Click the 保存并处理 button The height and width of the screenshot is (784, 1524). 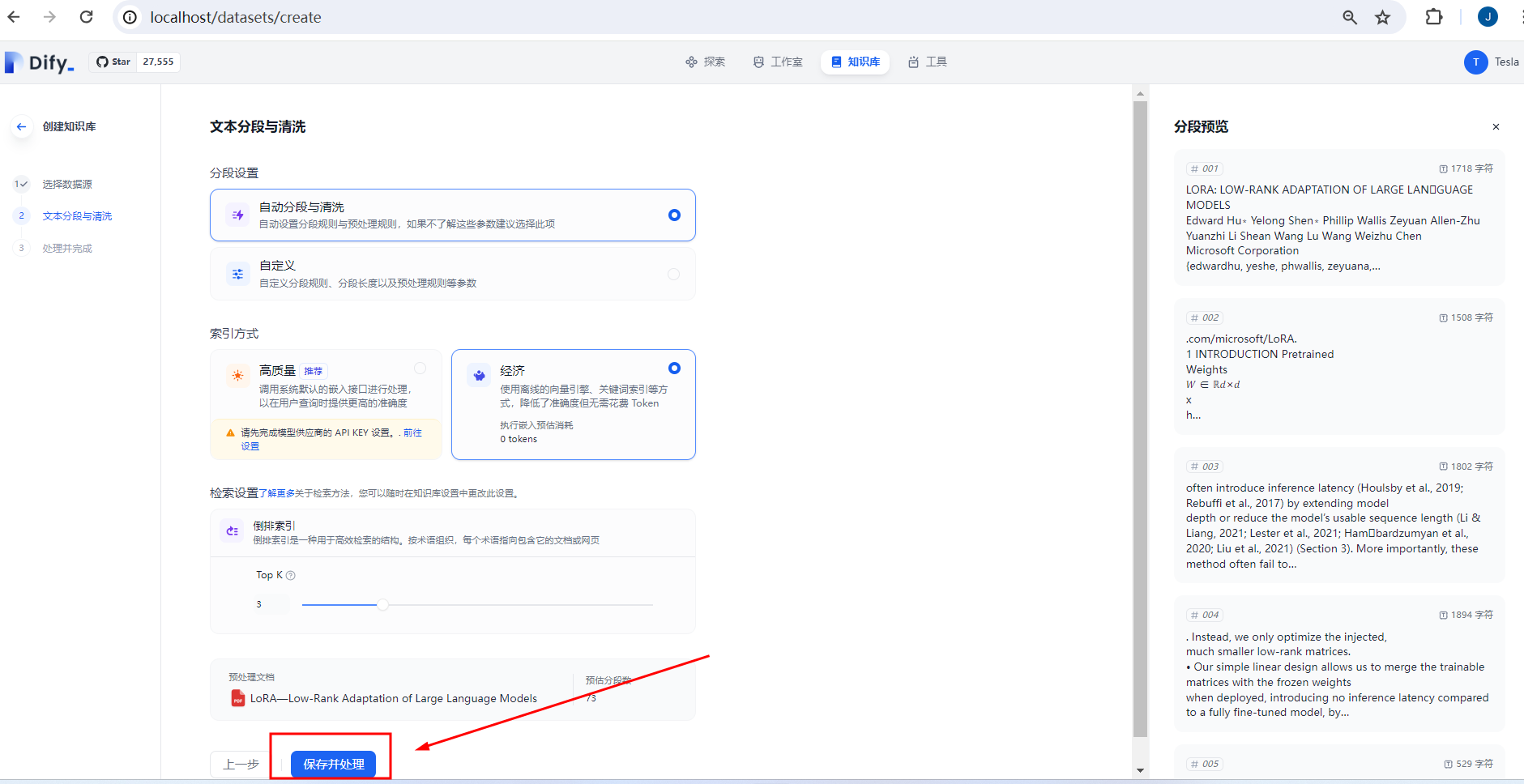point(333,765)
